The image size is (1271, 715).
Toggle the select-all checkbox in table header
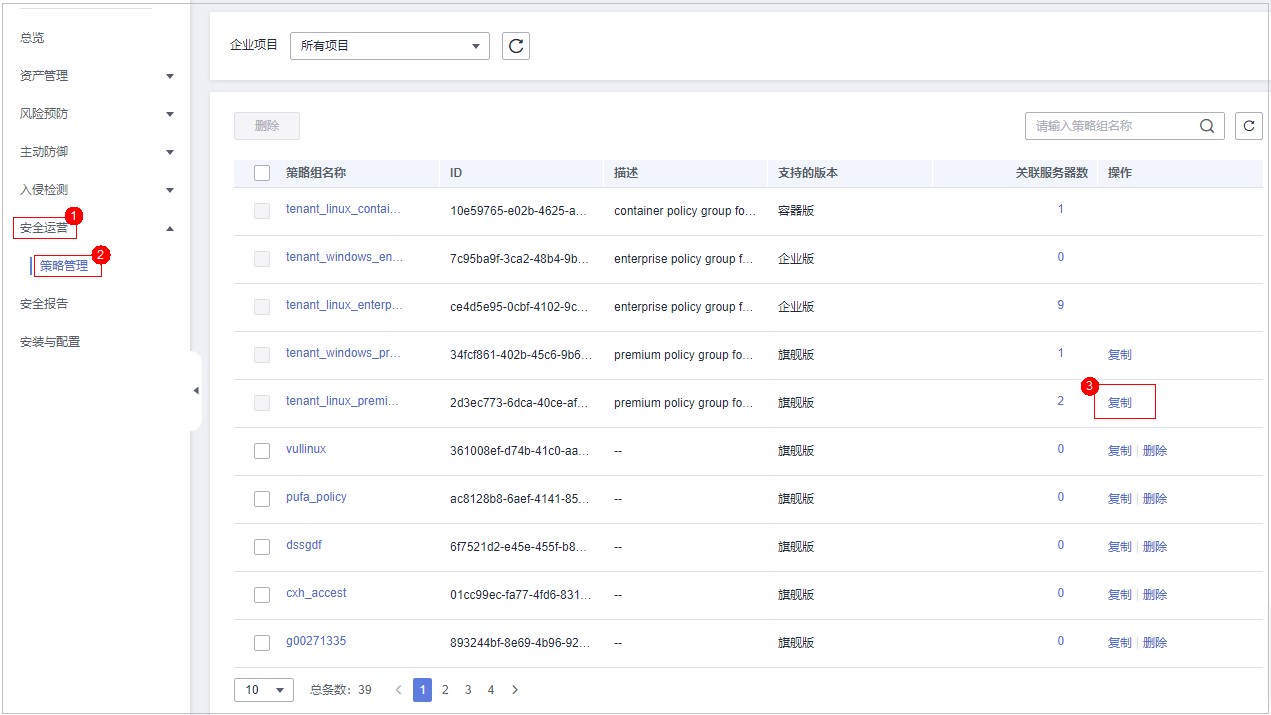pyautogui.click(x=262, y=173)
